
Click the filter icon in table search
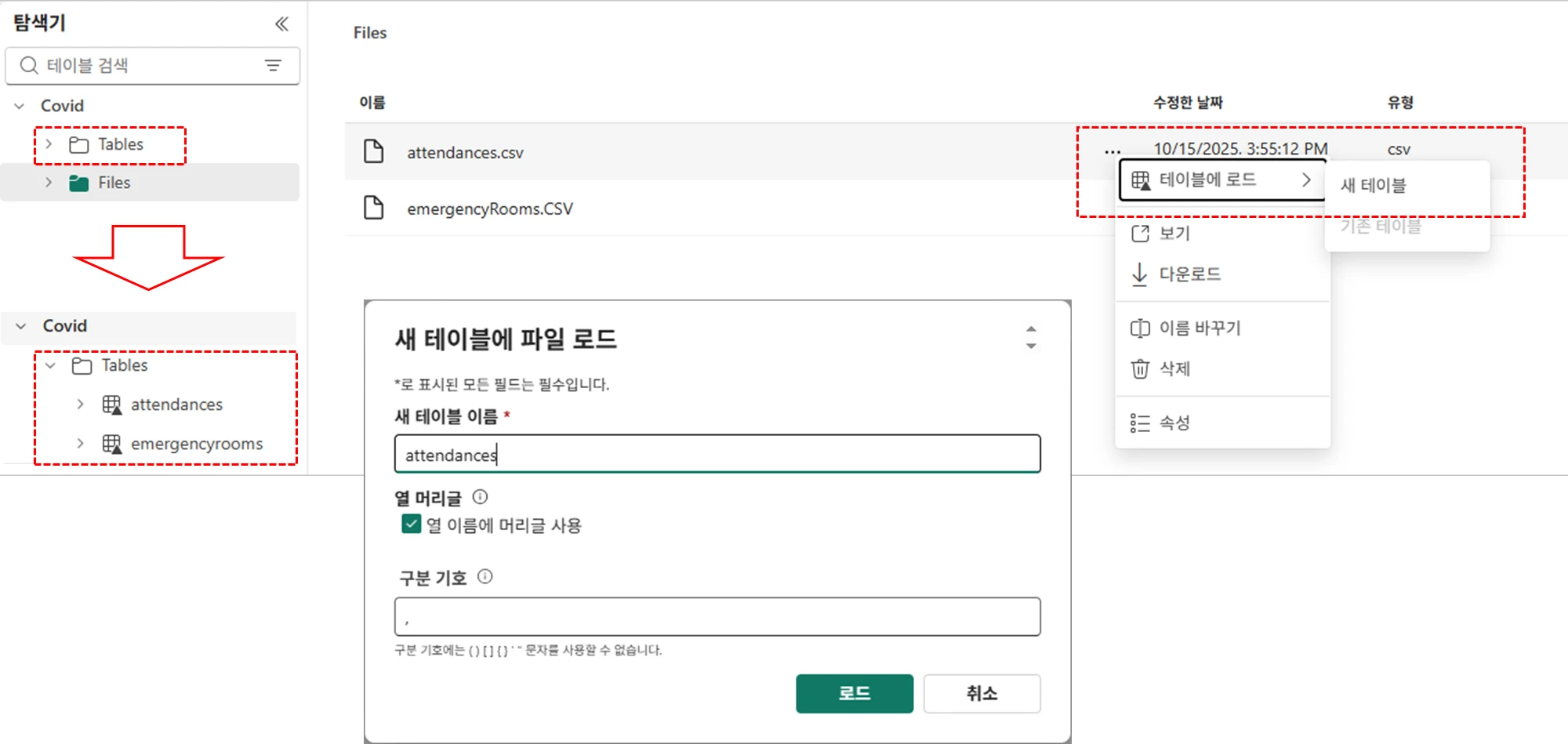(273, 66)
